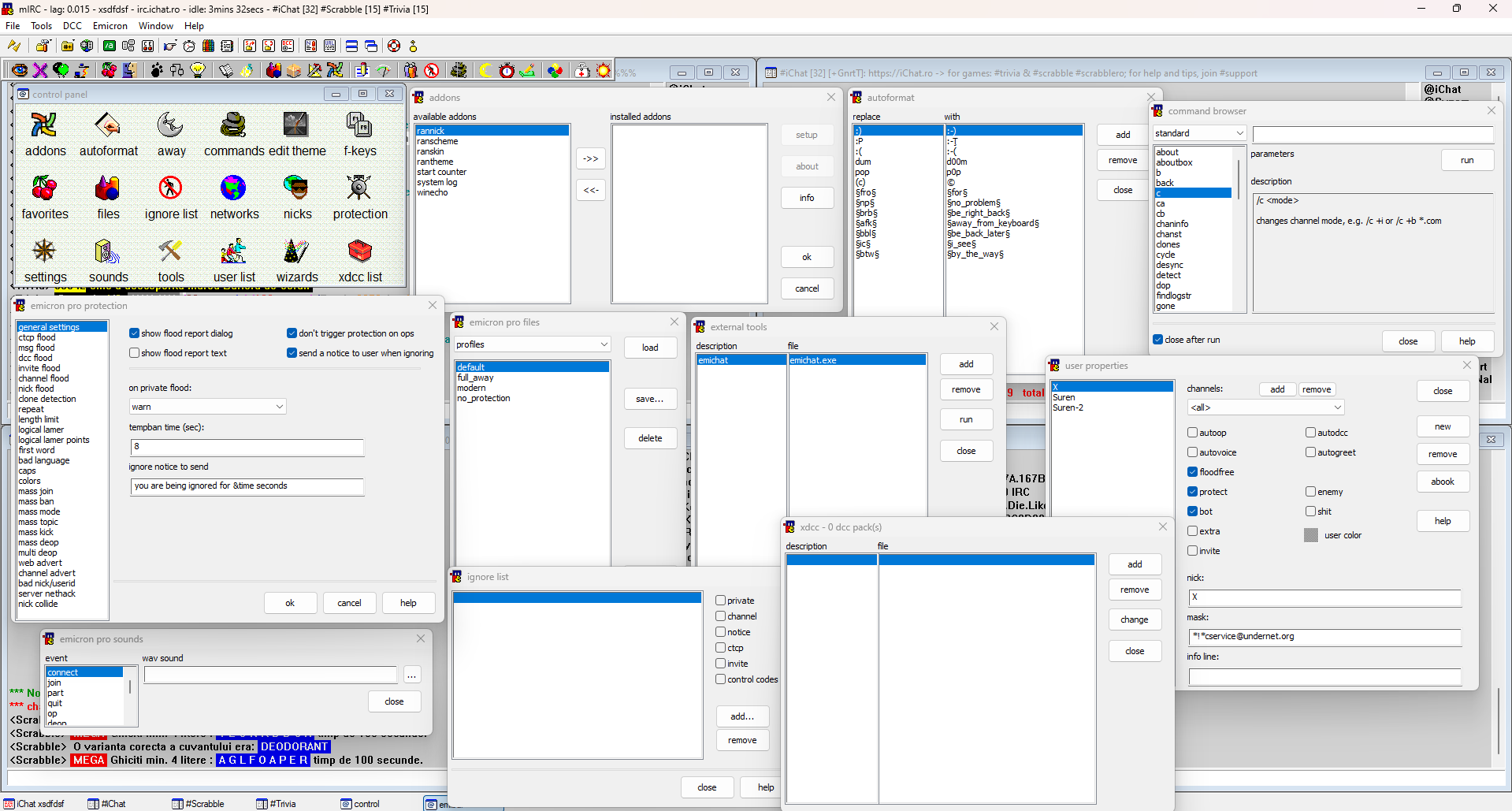Viewport: 1512px width, 811px height.
Task: Open the commands icon in control panel
Action: pyautogui.click(x=234, y=135)
